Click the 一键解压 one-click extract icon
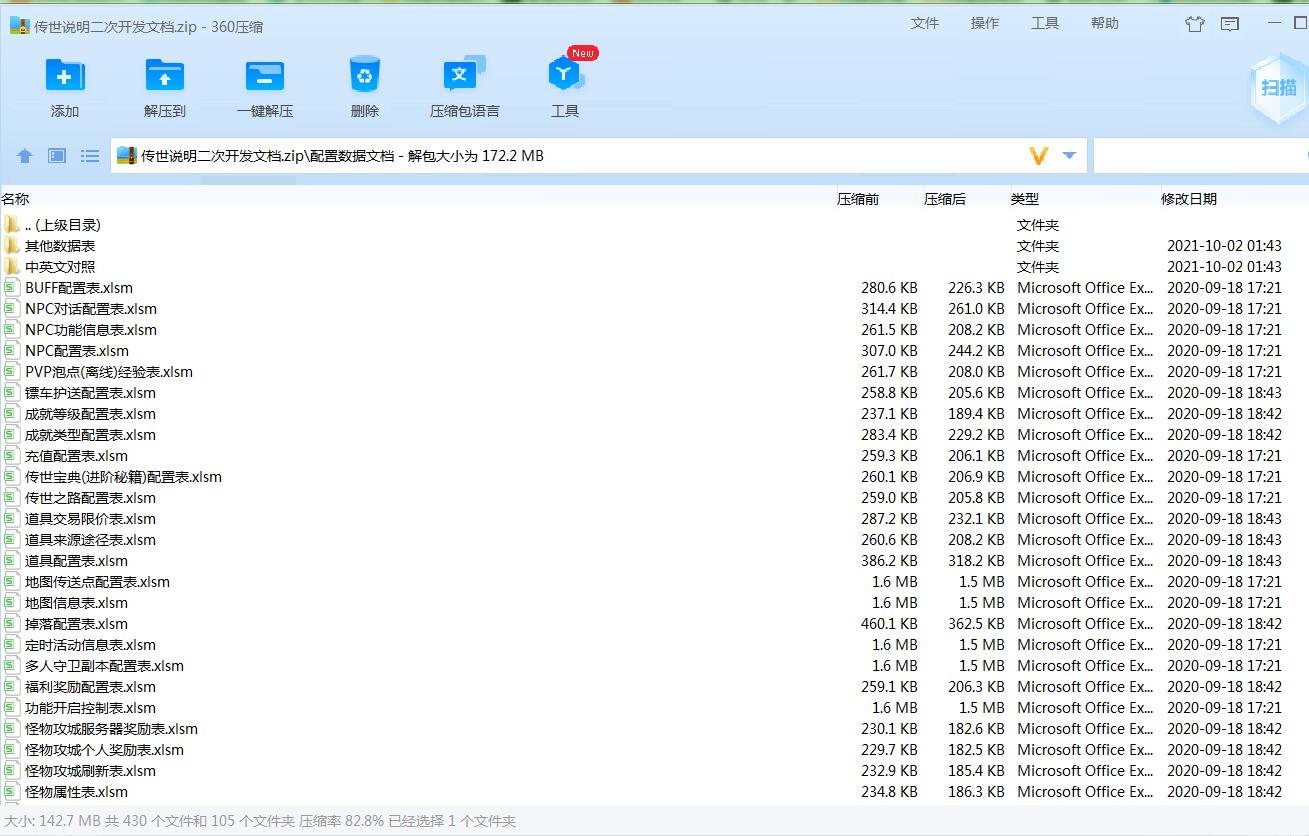Screen dimensions: 1309x836 (265, 77)
